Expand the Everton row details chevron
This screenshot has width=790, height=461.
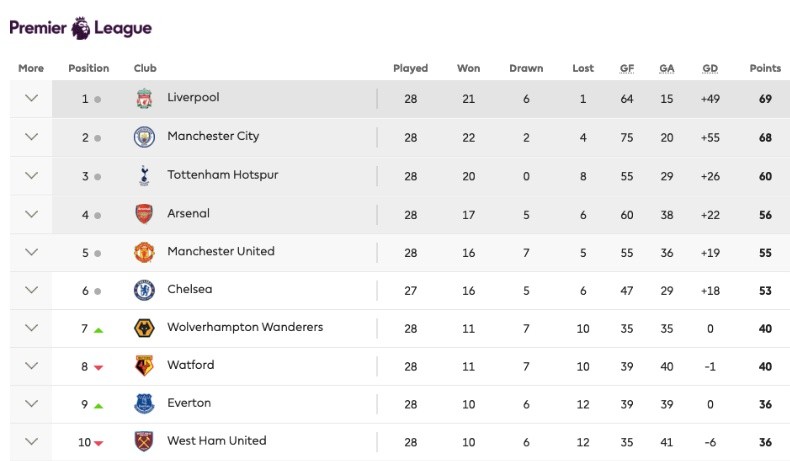31,403
